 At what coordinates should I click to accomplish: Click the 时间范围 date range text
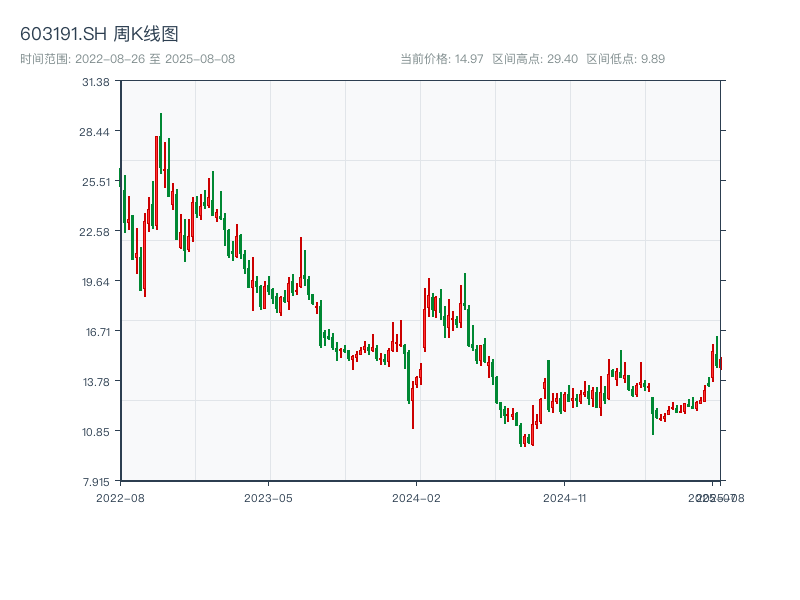127,59
